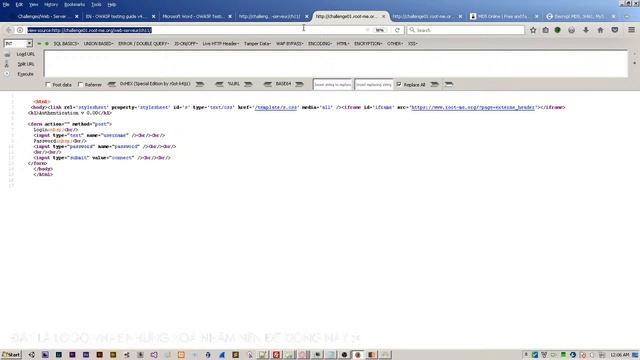Expand the OTHER menu in HackBar
This screenshot has width=640, height=360.
pyautogui.click(x=395, y=43)
